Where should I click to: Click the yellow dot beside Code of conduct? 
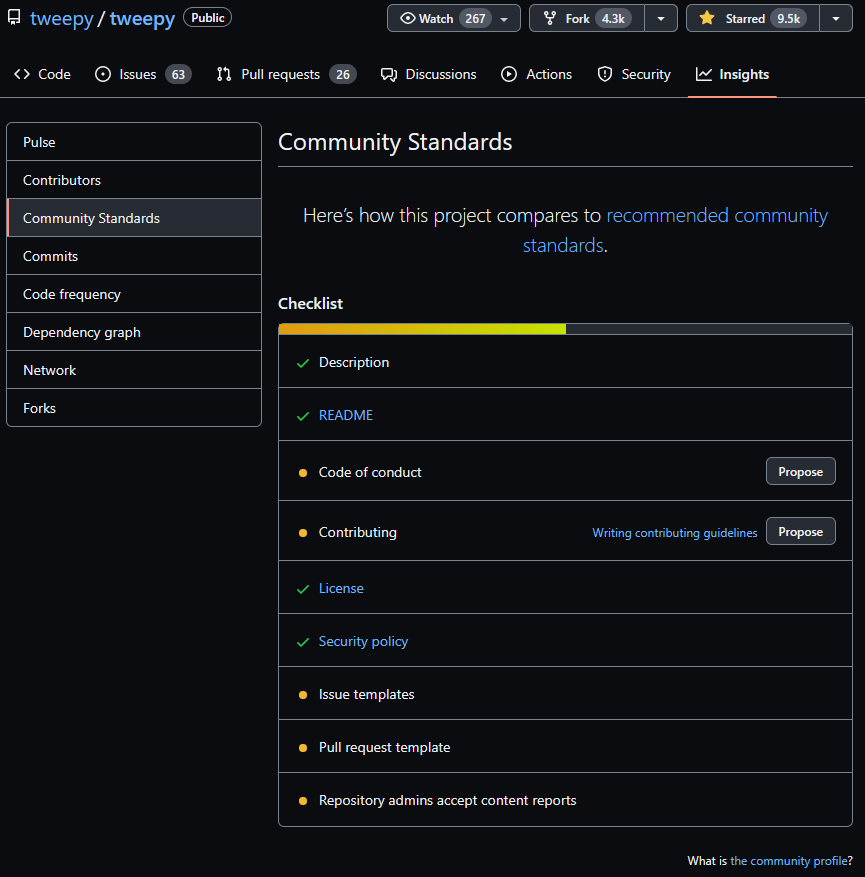click(x=302, y=471)
